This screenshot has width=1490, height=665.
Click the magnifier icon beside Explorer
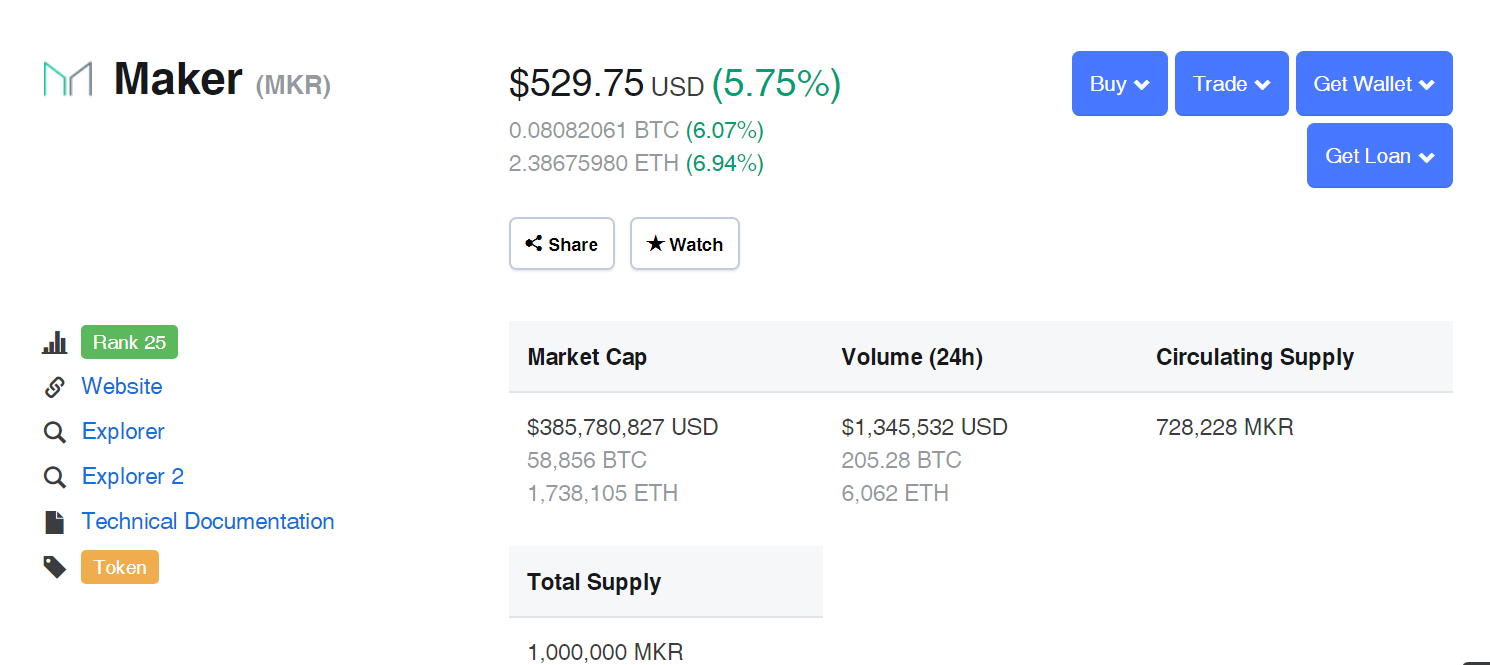click(x=54, y=432)
